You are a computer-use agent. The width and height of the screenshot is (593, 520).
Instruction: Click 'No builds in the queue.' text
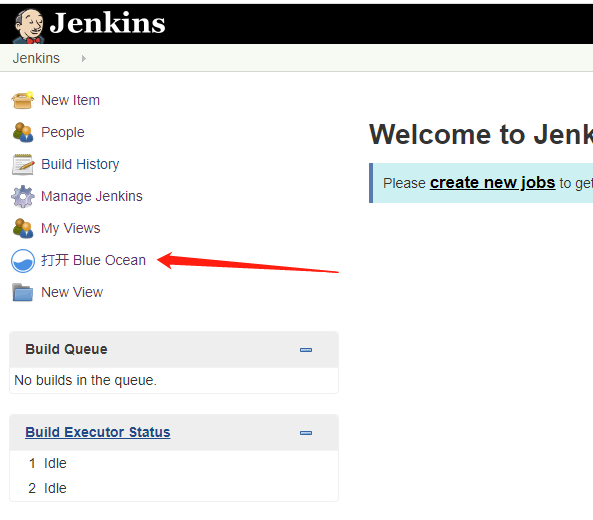tap(85, 380)
